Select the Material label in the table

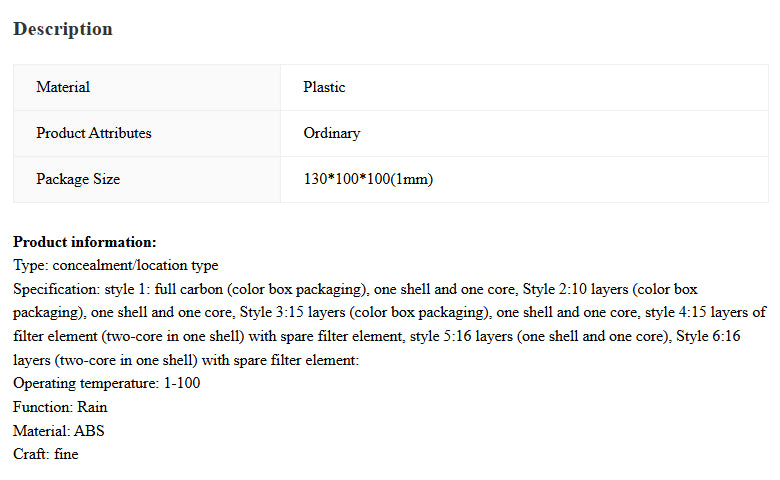pos(63,87)
